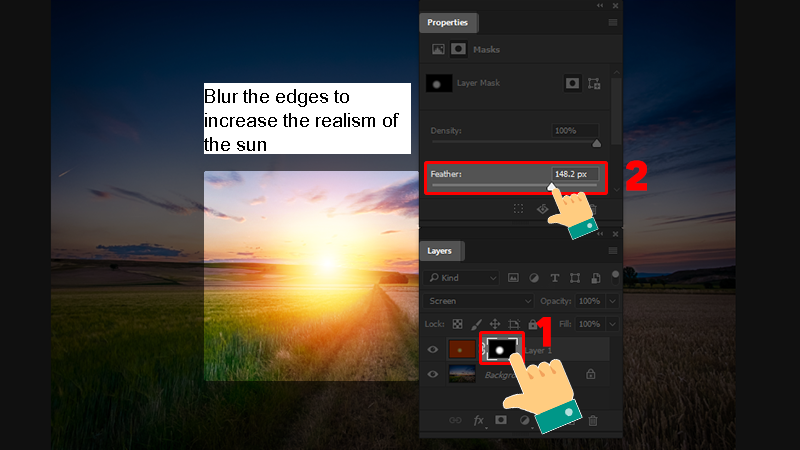
Task: Click the Background layer lock icon
Action: (590, 374)
